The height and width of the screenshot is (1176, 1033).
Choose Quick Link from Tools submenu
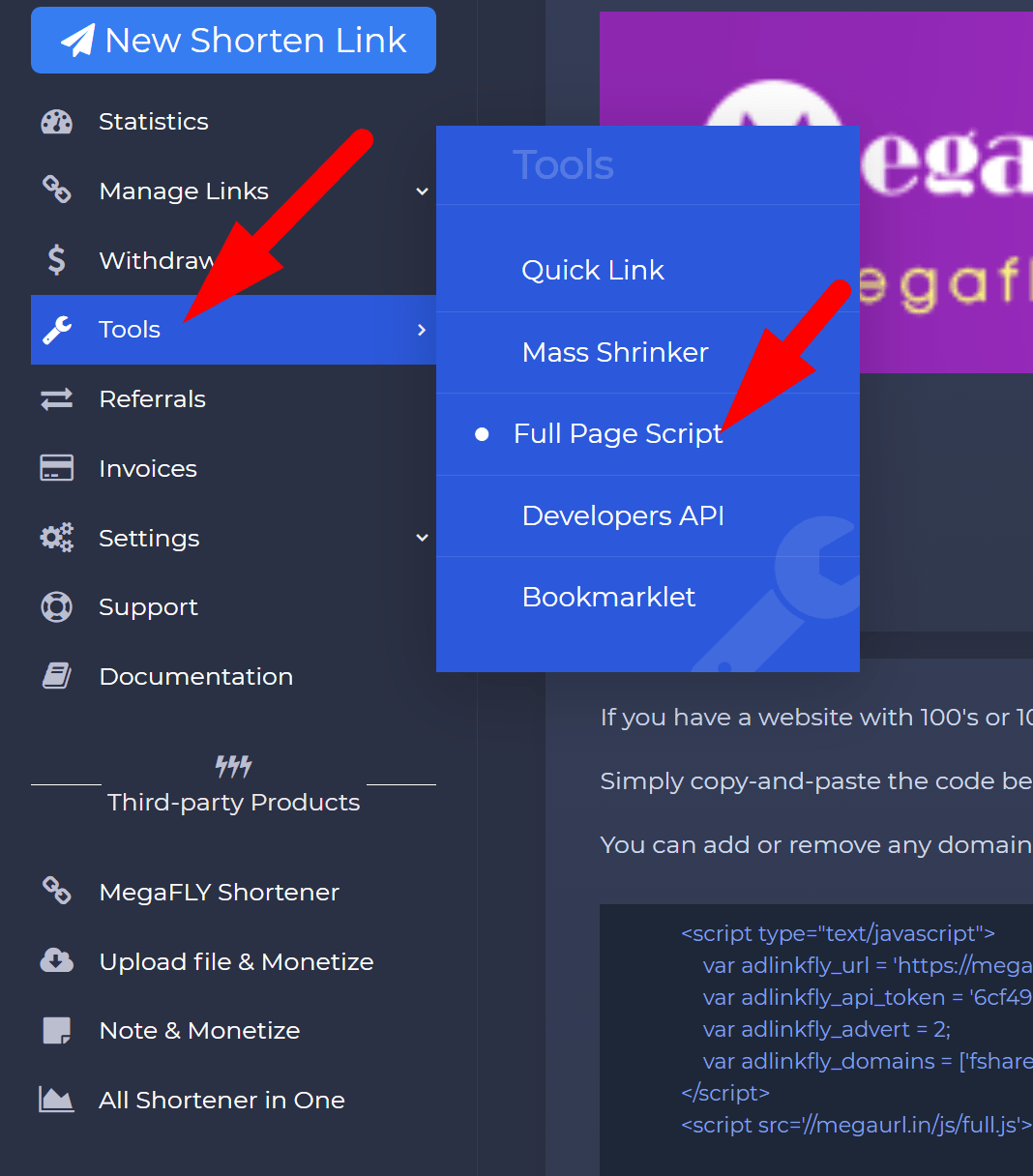pos(593,270)
